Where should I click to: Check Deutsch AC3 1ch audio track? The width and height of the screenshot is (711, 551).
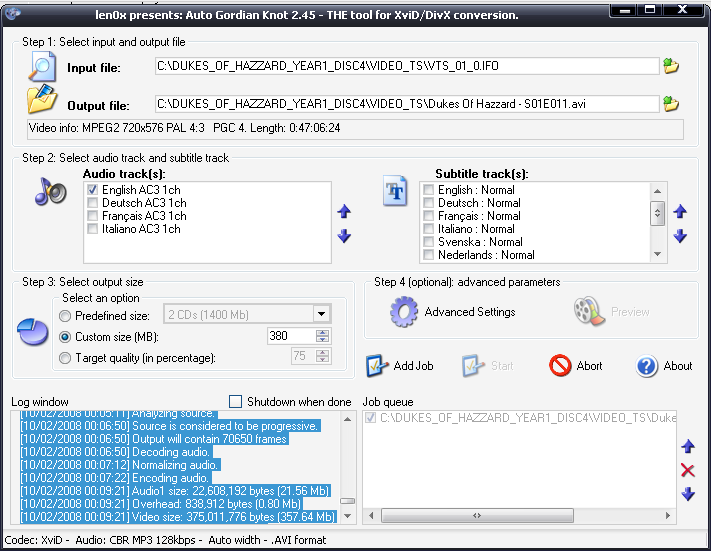tap(93, 203)
